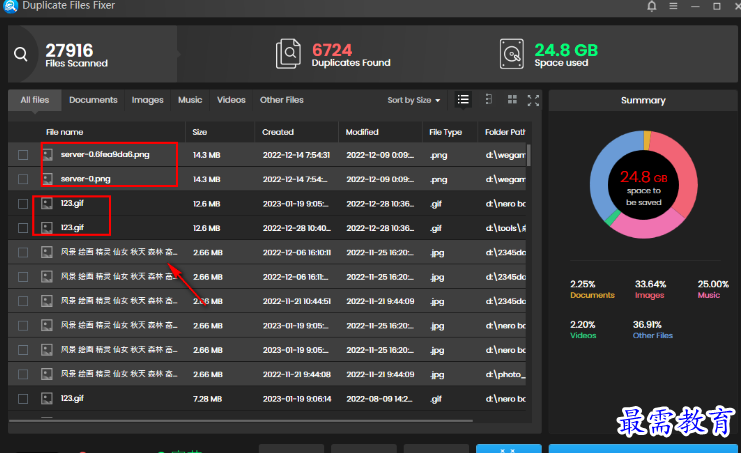Sort by the Size column header
Viewport: 741px width, 453px height.
click(199, 132)
